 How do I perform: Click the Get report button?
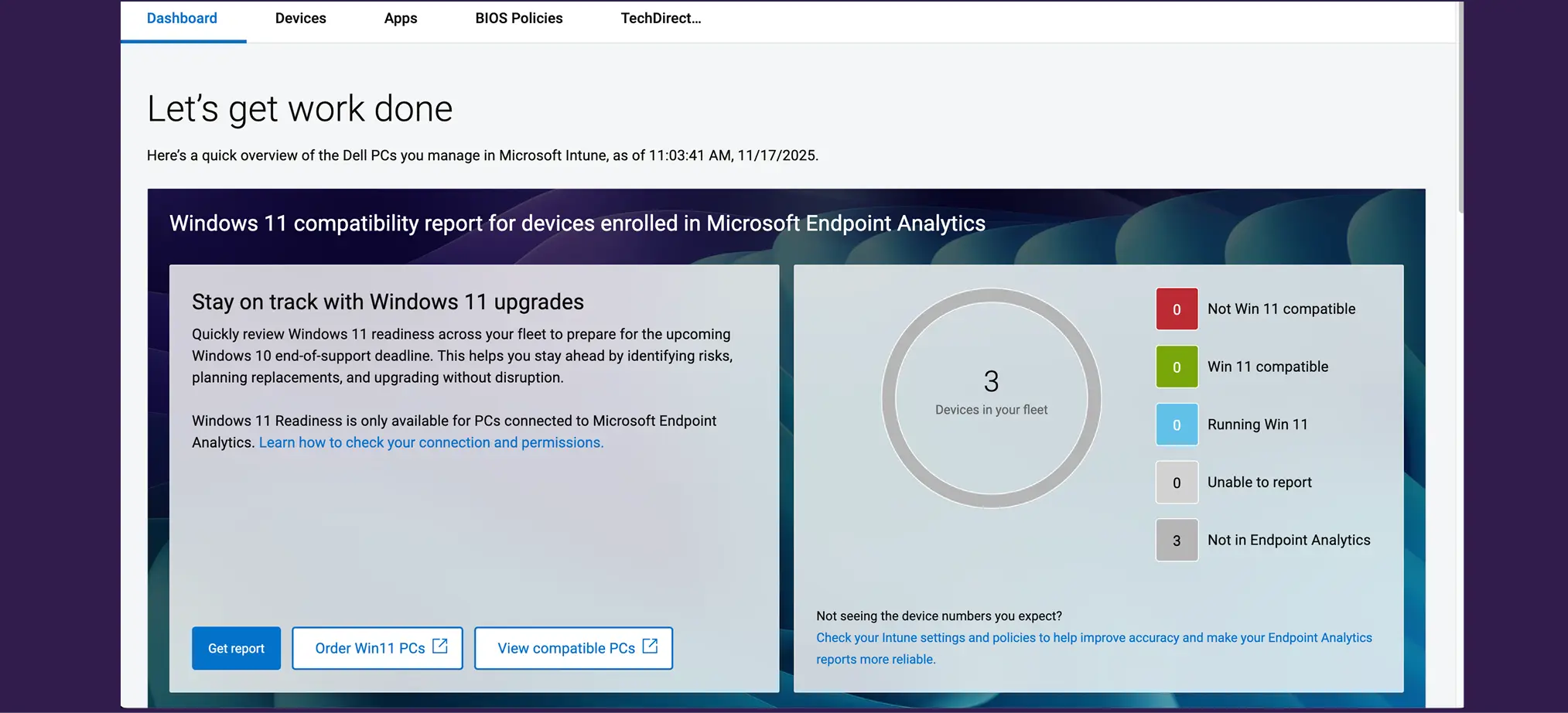point(236,648)
